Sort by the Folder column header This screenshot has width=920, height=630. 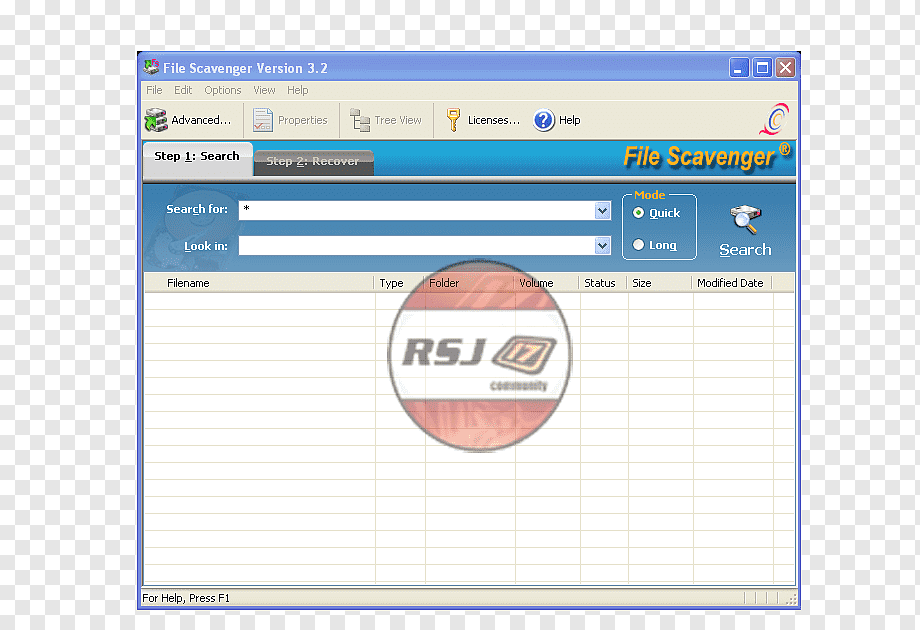click(468, 283)
